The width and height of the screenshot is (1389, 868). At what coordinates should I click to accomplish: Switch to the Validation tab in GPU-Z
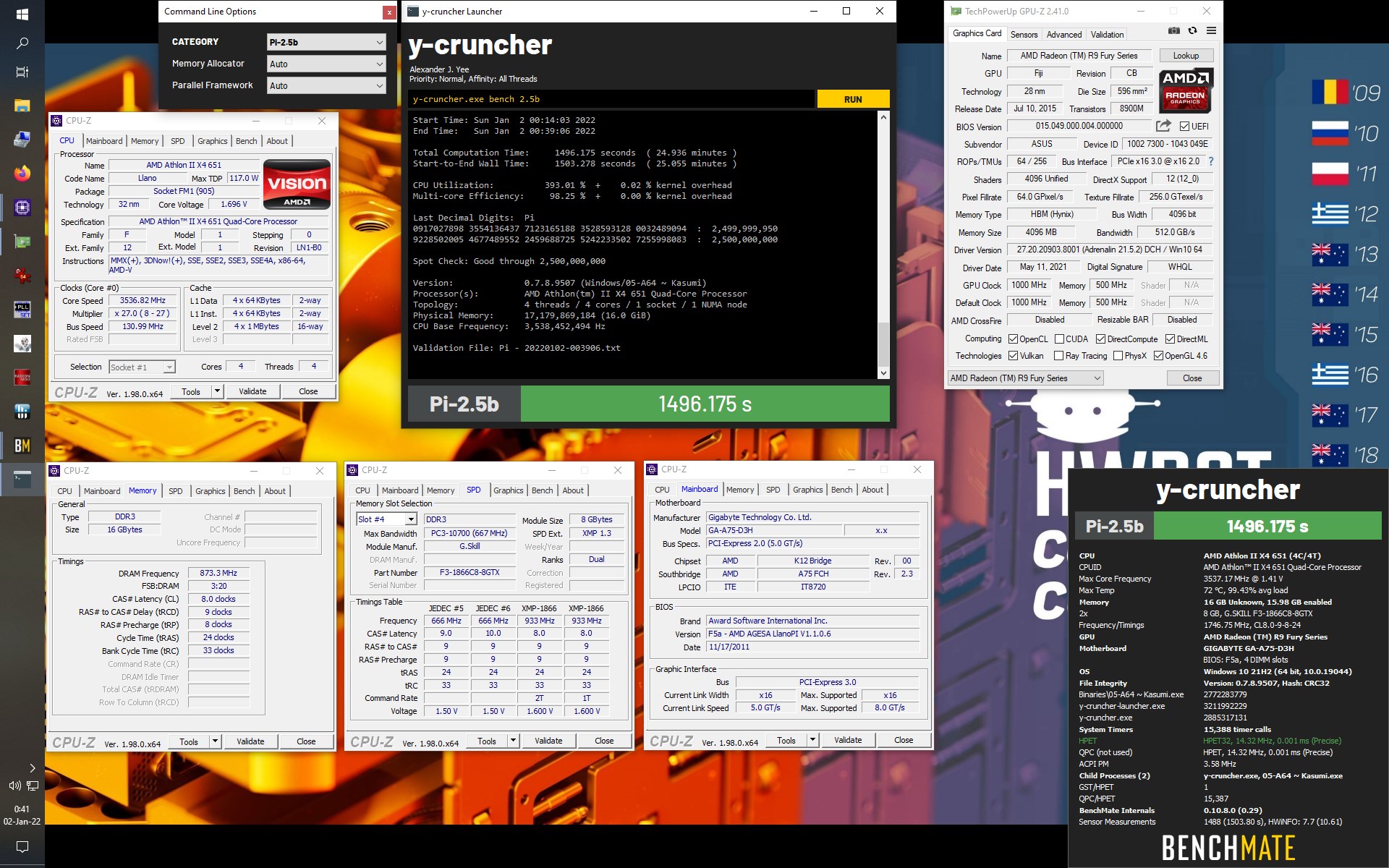coord(1107,35)
